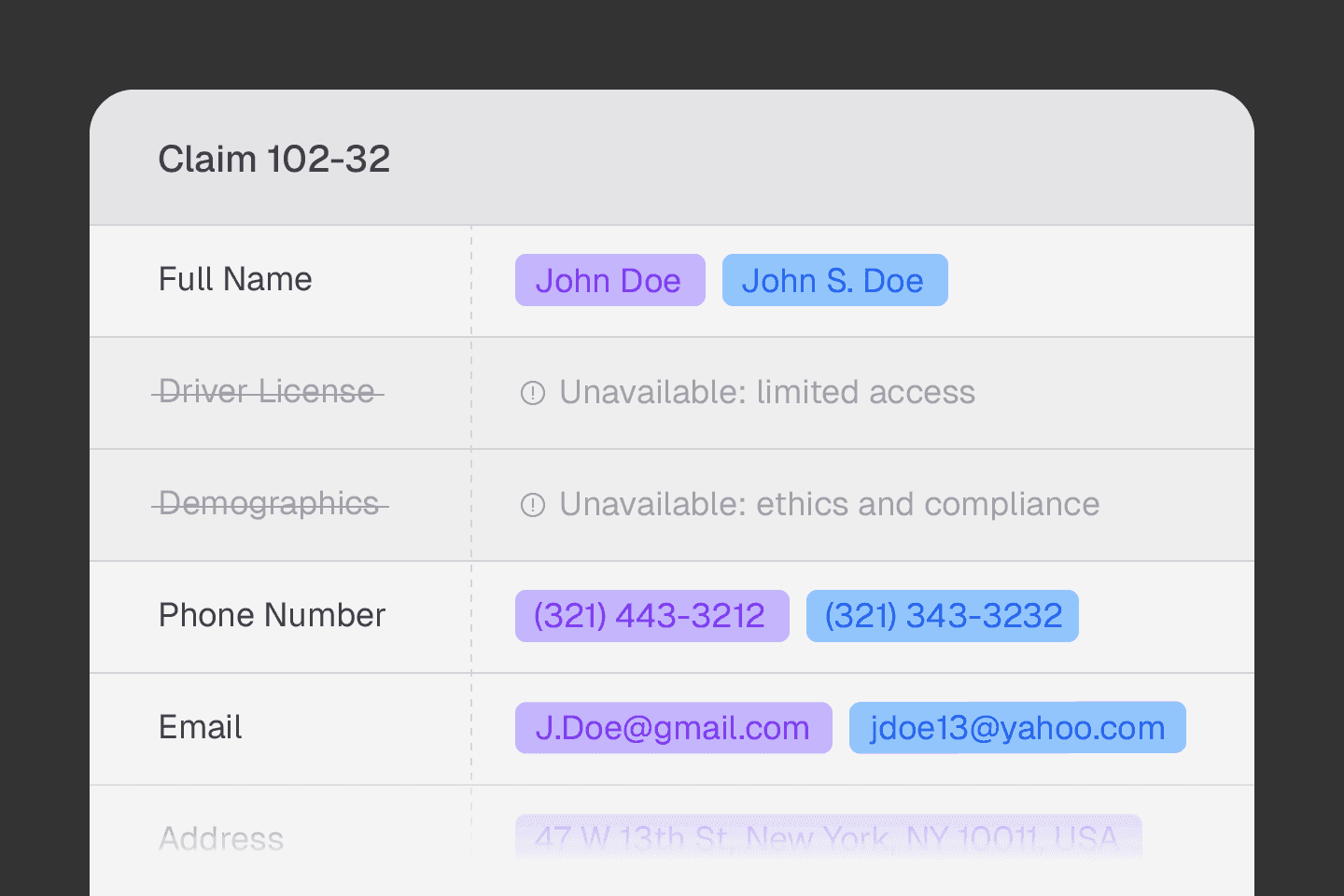Select the purple 'John Doe' name chip

pos(609,280)
